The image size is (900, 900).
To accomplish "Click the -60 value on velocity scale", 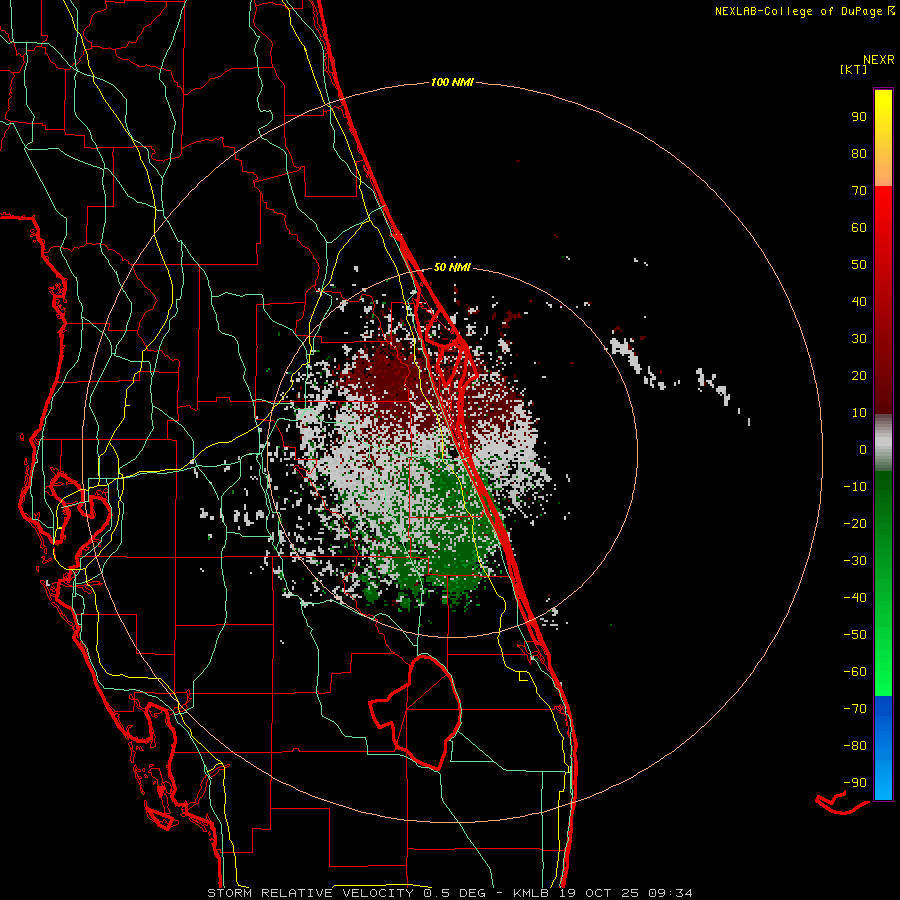I will (855, 672).
